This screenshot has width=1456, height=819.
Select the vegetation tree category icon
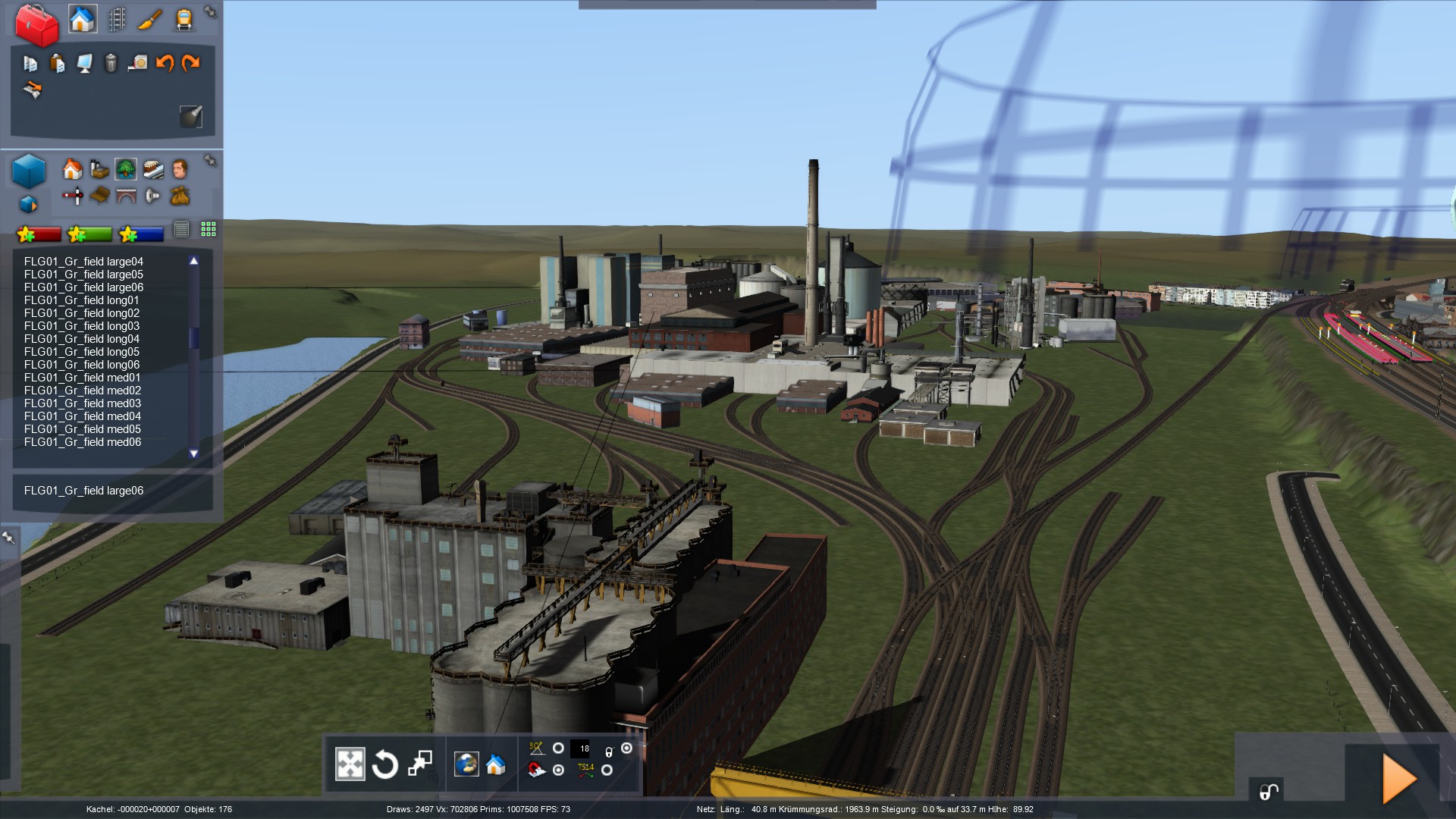126,168
